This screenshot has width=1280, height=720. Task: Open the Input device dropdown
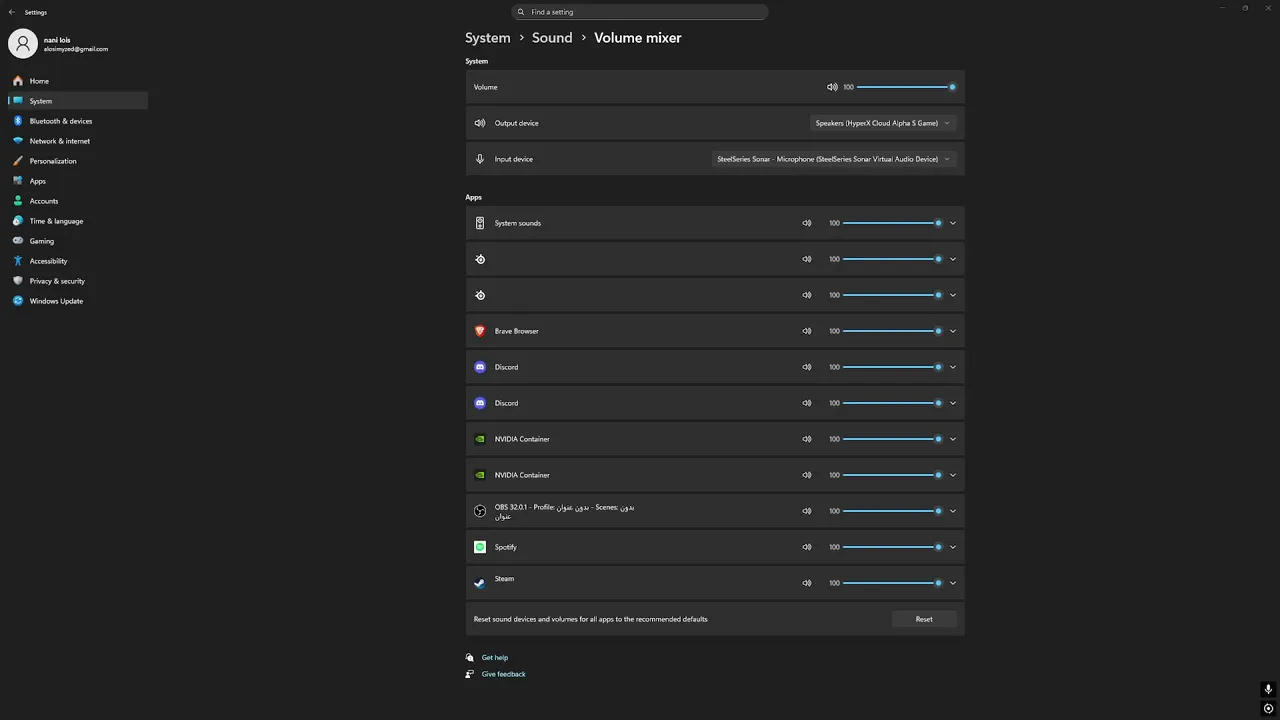coord(833,159)
